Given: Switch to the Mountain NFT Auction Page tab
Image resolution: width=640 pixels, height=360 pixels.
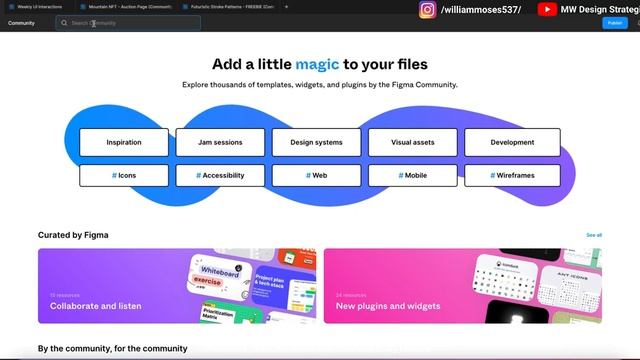Looking at the screenshot, I should pos(127,7).
